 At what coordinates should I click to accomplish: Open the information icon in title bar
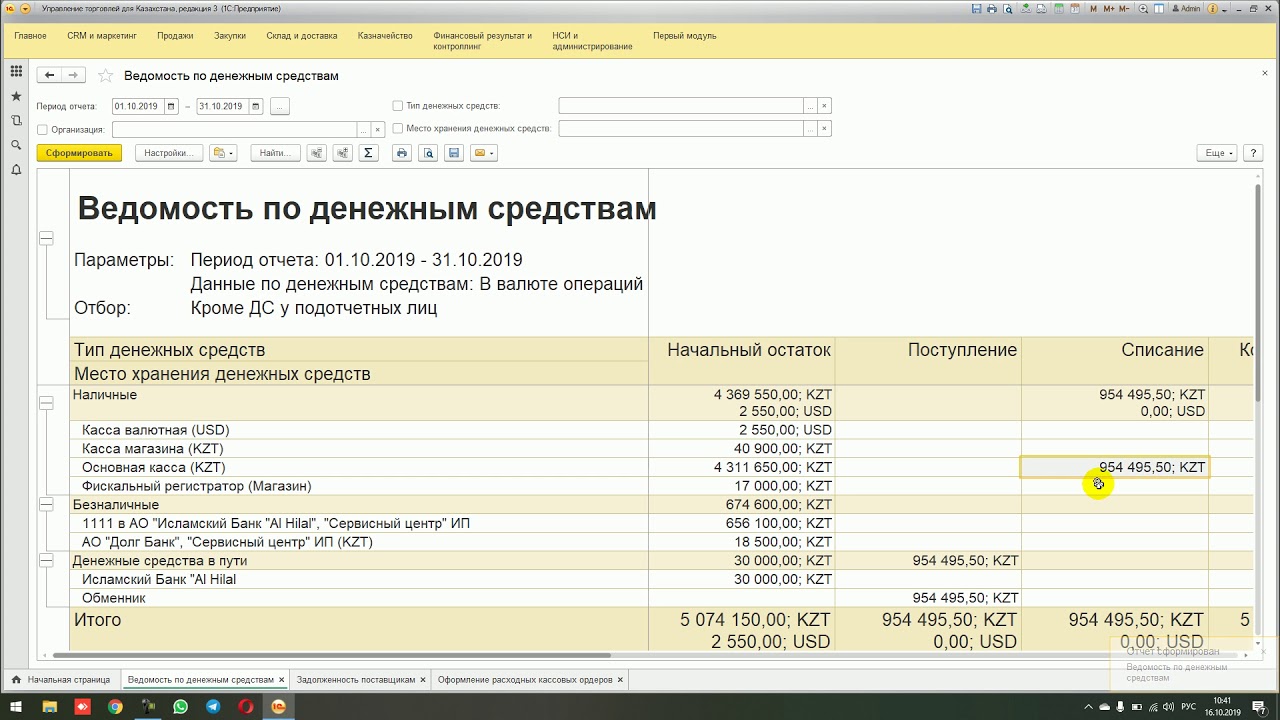pyautogui.click(x=1213, y=8)
